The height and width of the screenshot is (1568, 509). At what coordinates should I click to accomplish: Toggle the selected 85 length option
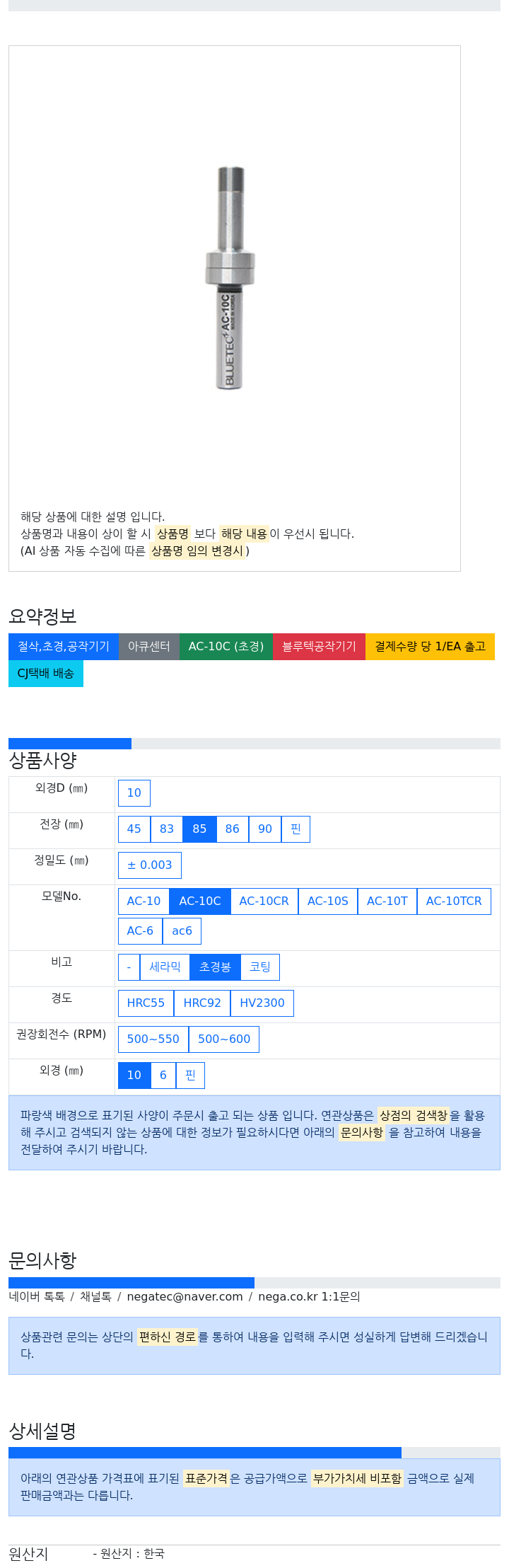[199, 829]
